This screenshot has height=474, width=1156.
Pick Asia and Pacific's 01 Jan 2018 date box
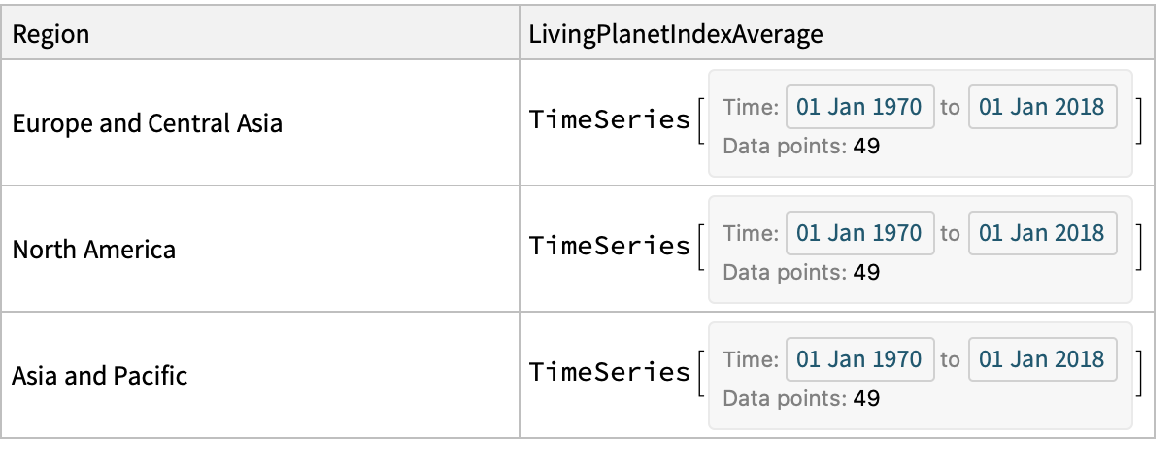(1042, 360)
